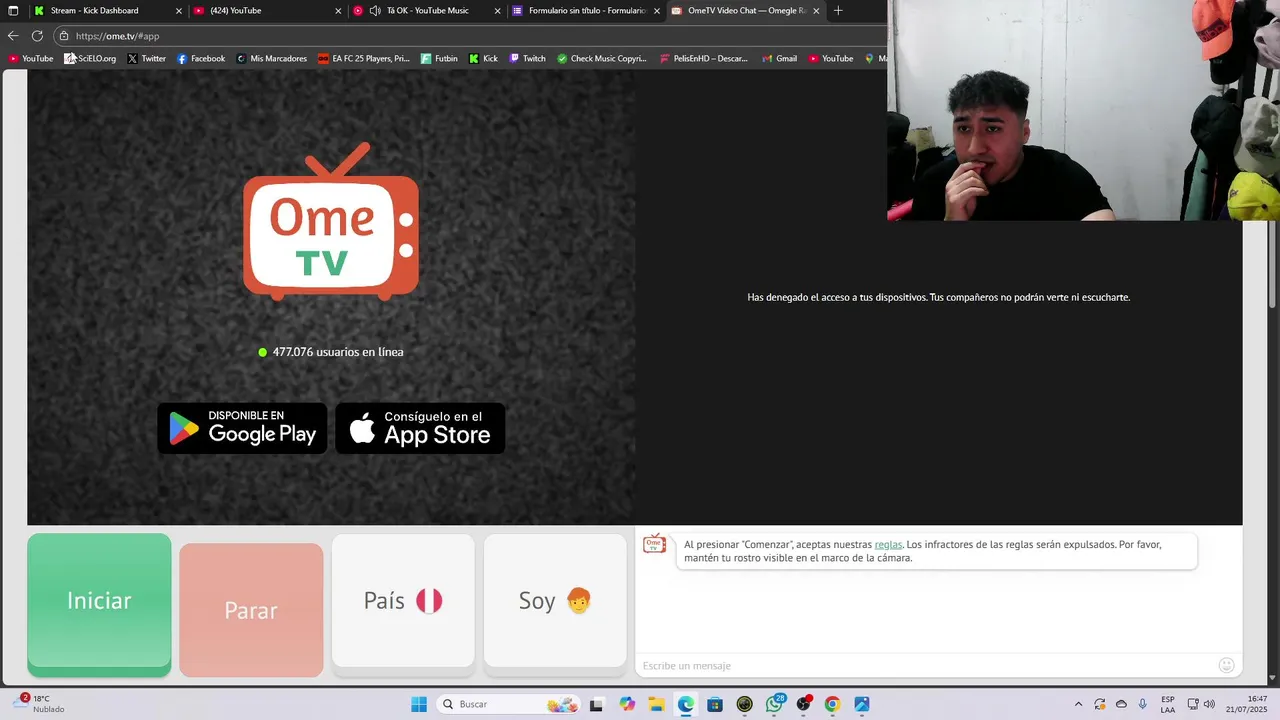Open the volume speaker icon in system tray
The height and width of the screenshot is (720, 1280).
pos(1210,704)
